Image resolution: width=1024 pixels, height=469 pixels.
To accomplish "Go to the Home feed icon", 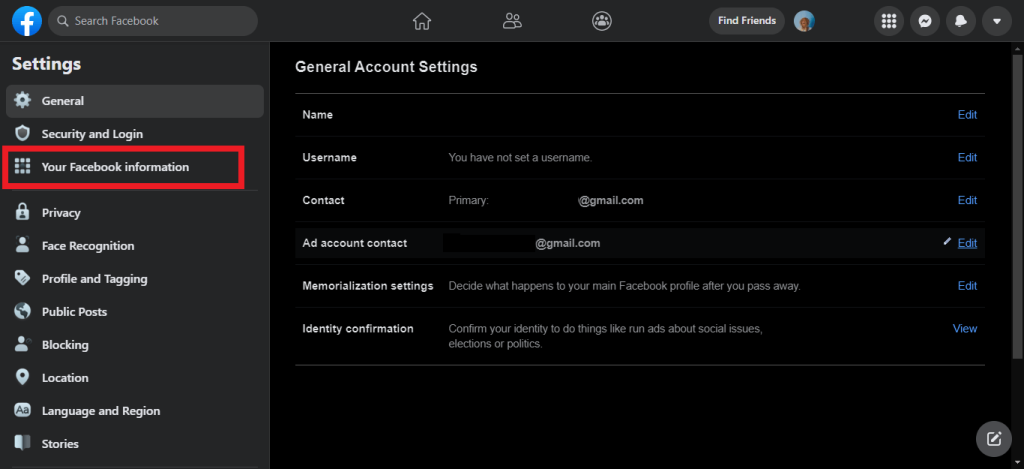I will tap(422, 21).
